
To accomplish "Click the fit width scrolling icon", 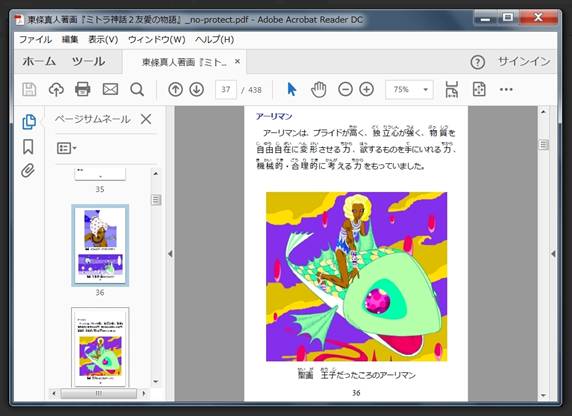I will (x=452, y=89).
